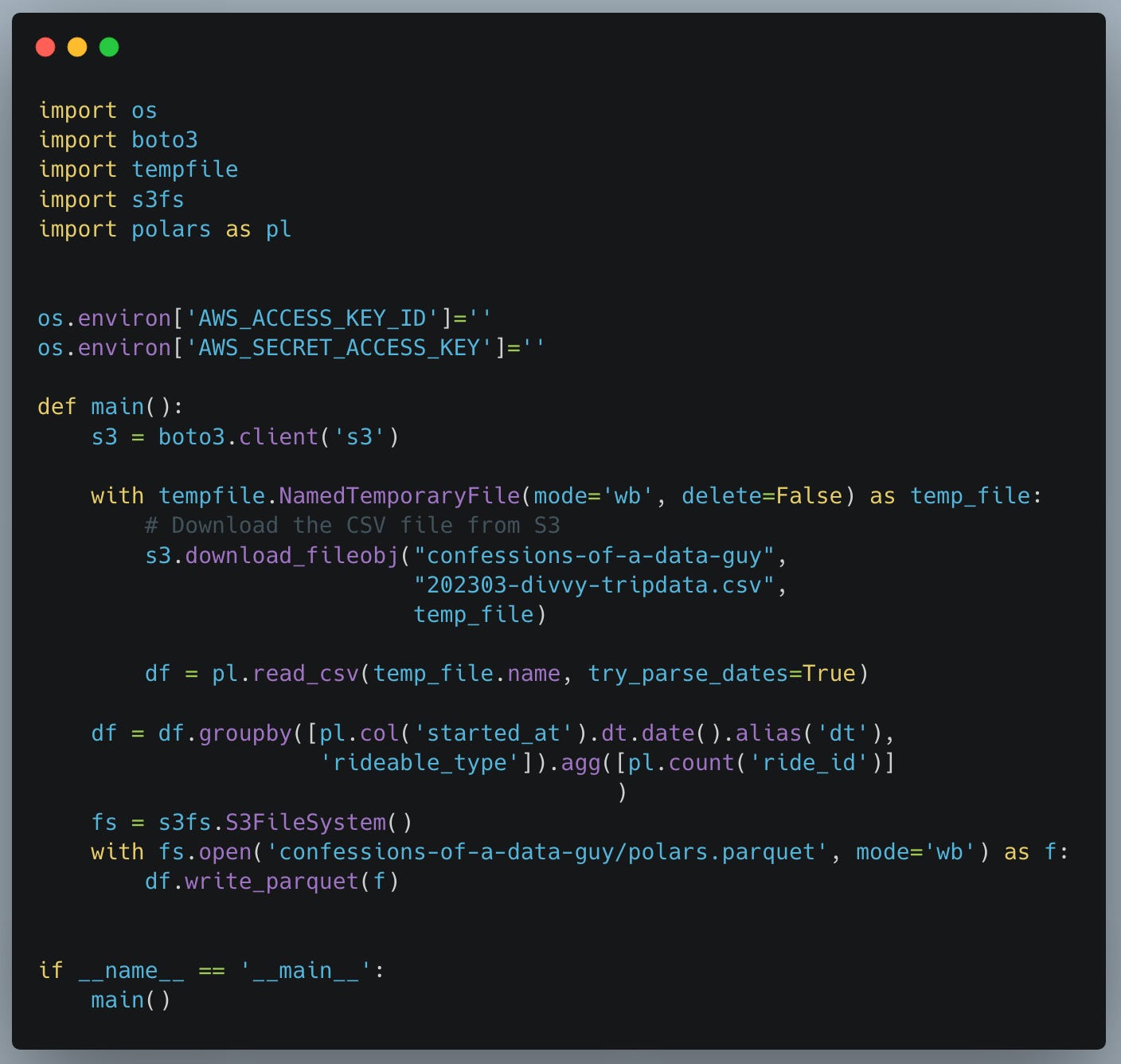Click the boto3.client('s3') call

coord(277,436)
